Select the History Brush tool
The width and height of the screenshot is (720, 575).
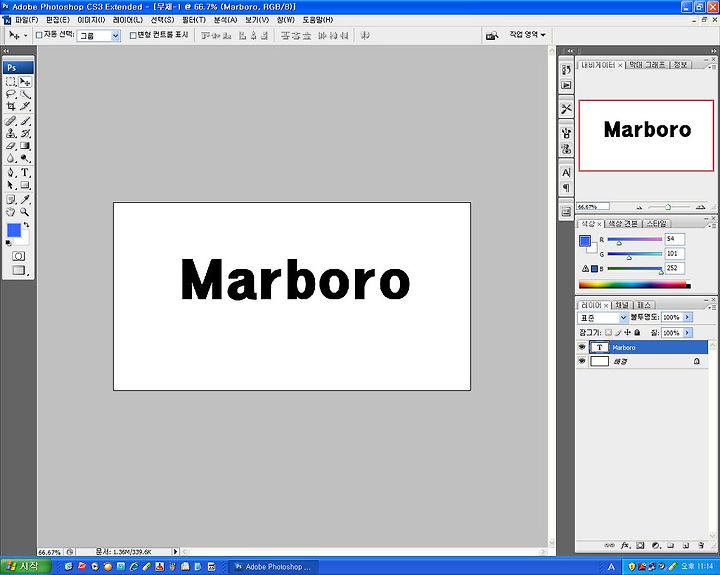[x=25, y=134]
